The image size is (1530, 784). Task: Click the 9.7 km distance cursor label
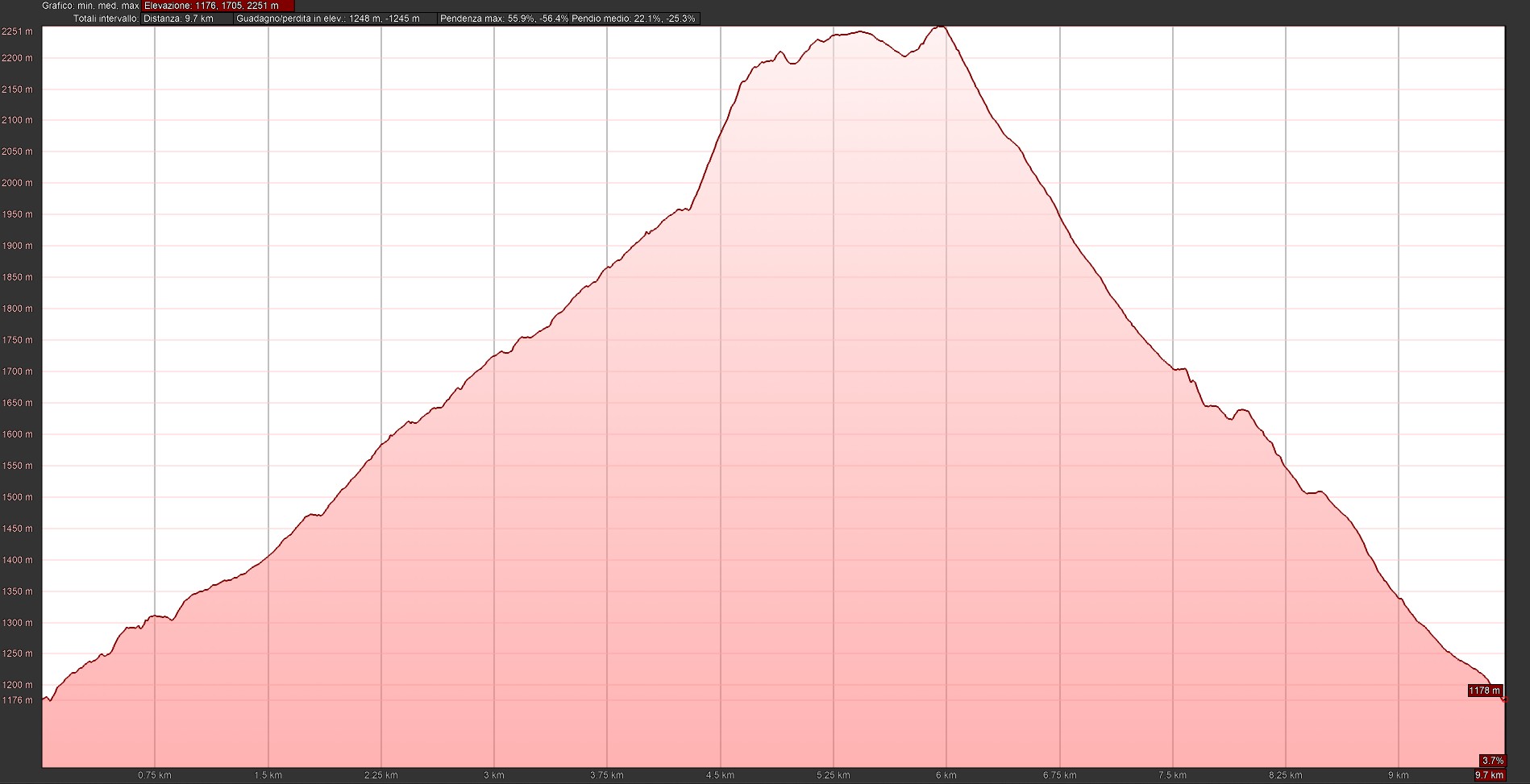pos(1489,775)
